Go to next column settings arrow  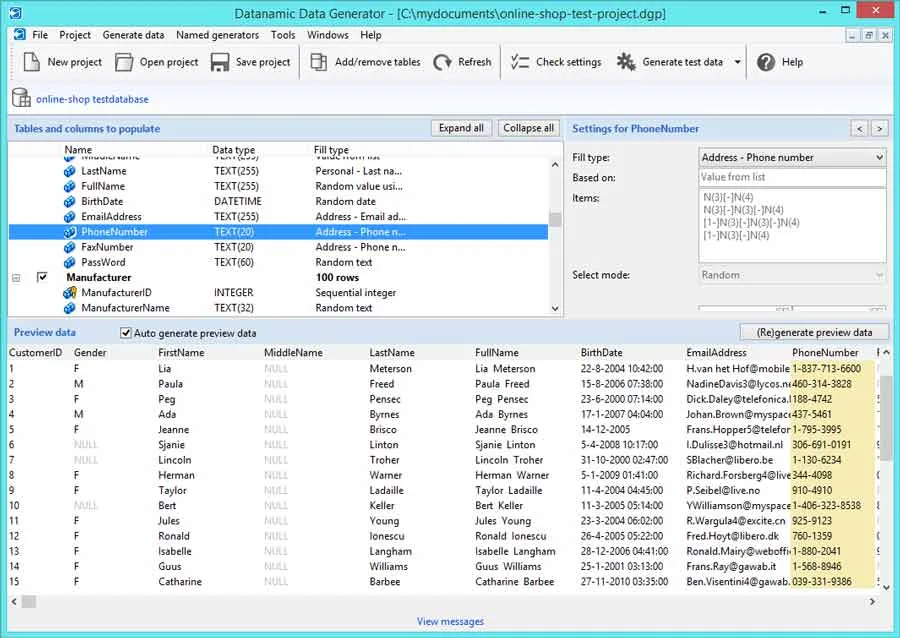point(879,129)
